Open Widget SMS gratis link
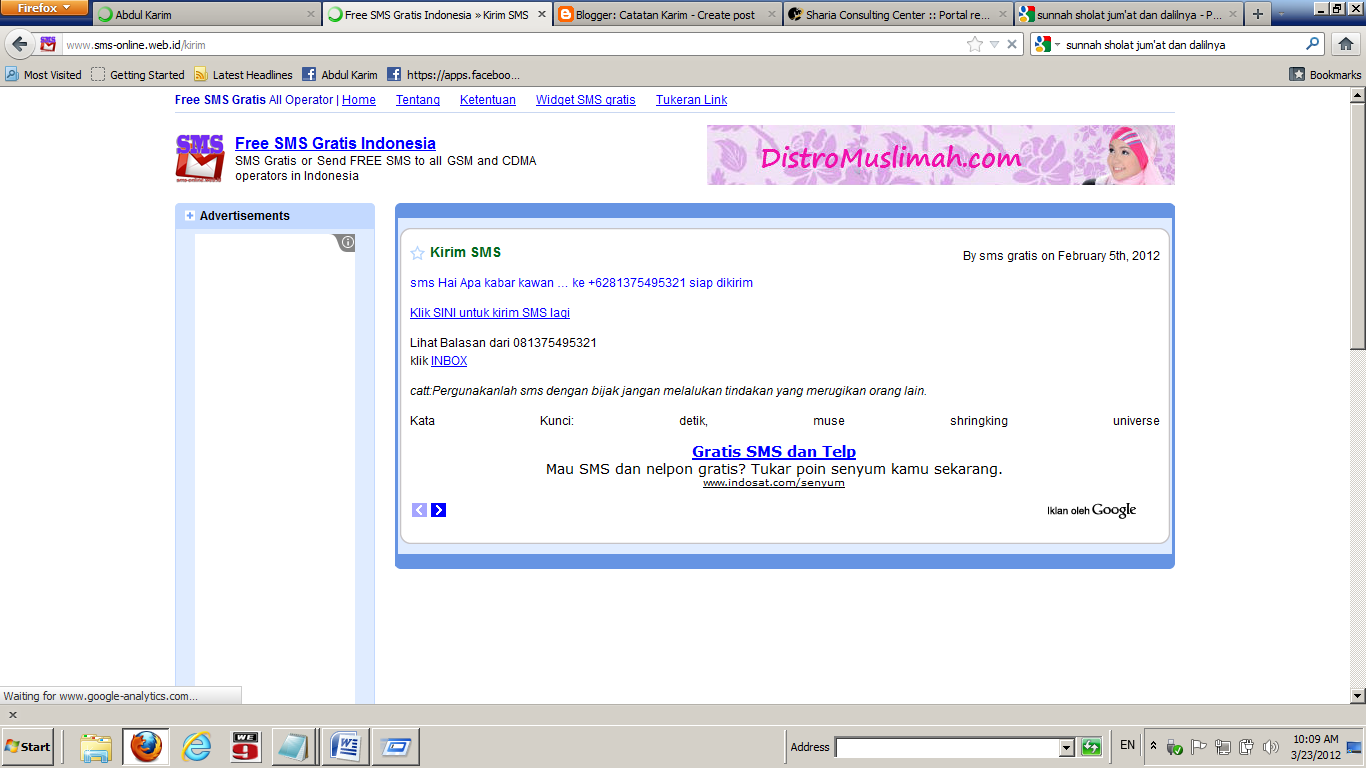The image size is (1366, 768). pos(586,100)
